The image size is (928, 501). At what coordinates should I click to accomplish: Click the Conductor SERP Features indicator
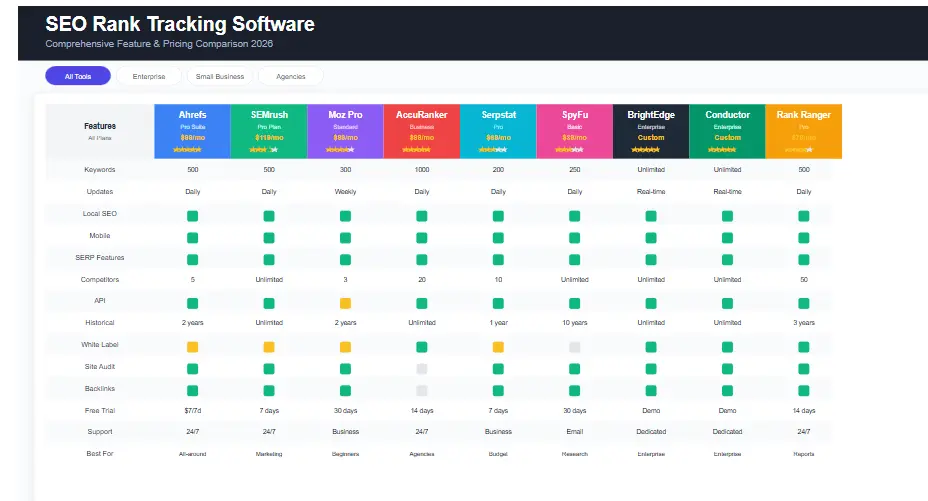(727, 260)
